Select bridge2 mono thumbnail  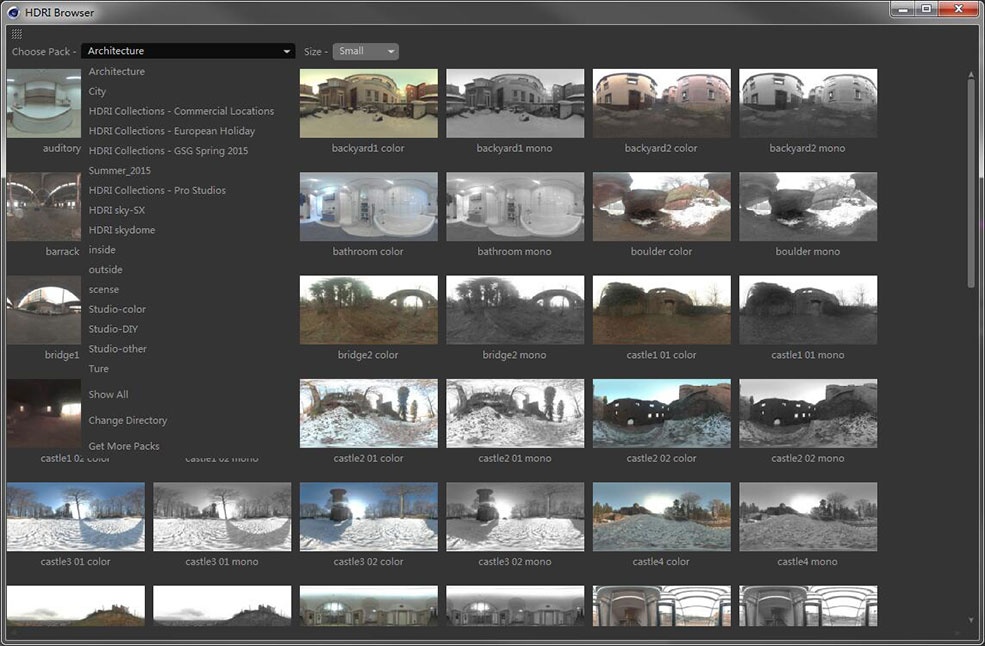(515, 310)
